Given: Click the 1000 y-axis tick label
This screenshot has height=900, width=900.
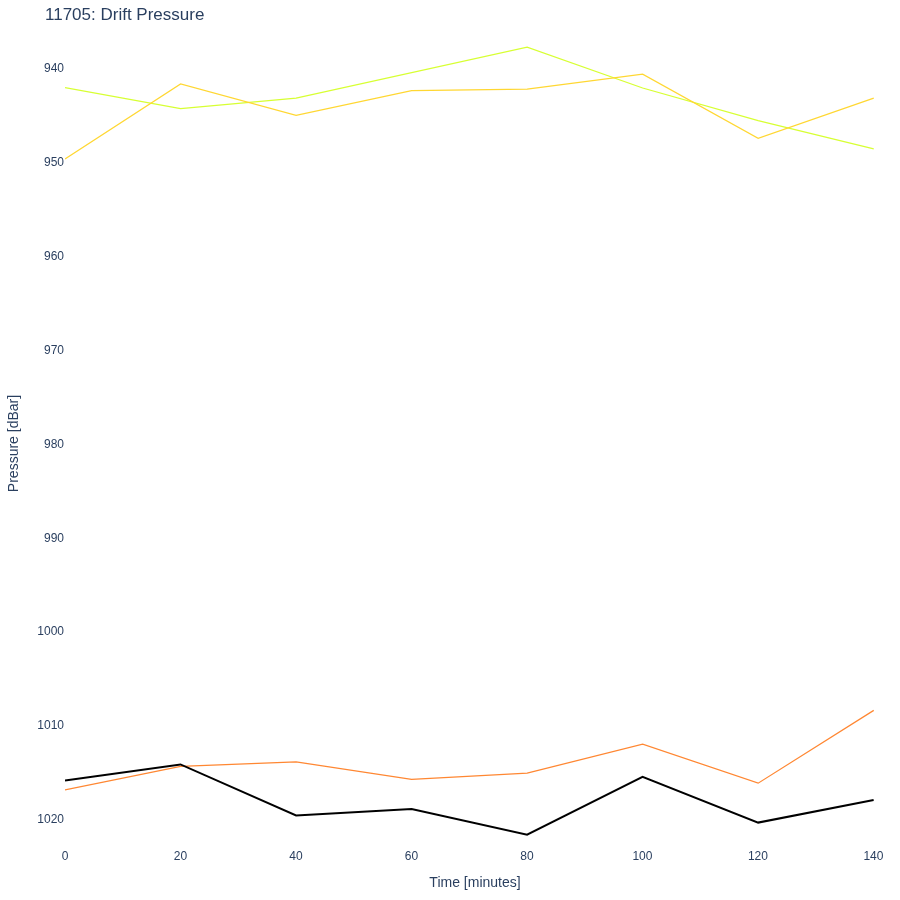Looking at the screenshot, I should (51, 631).
